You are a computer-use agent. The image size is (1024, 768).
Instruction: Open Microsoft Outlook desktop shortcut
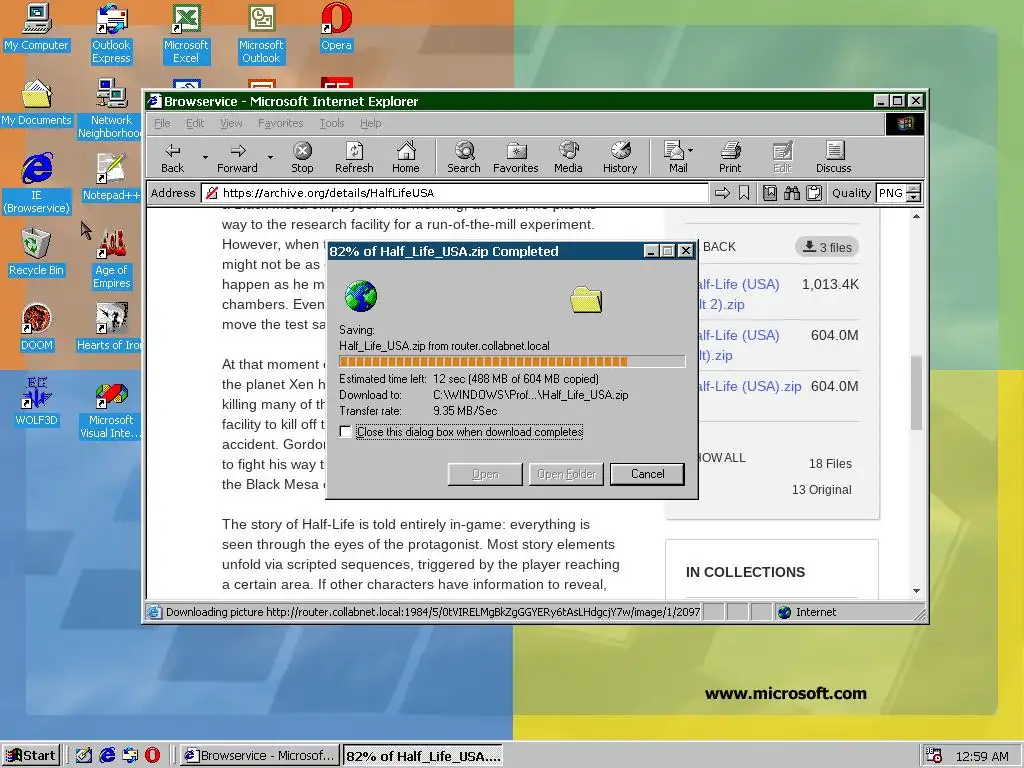[261, 34]
